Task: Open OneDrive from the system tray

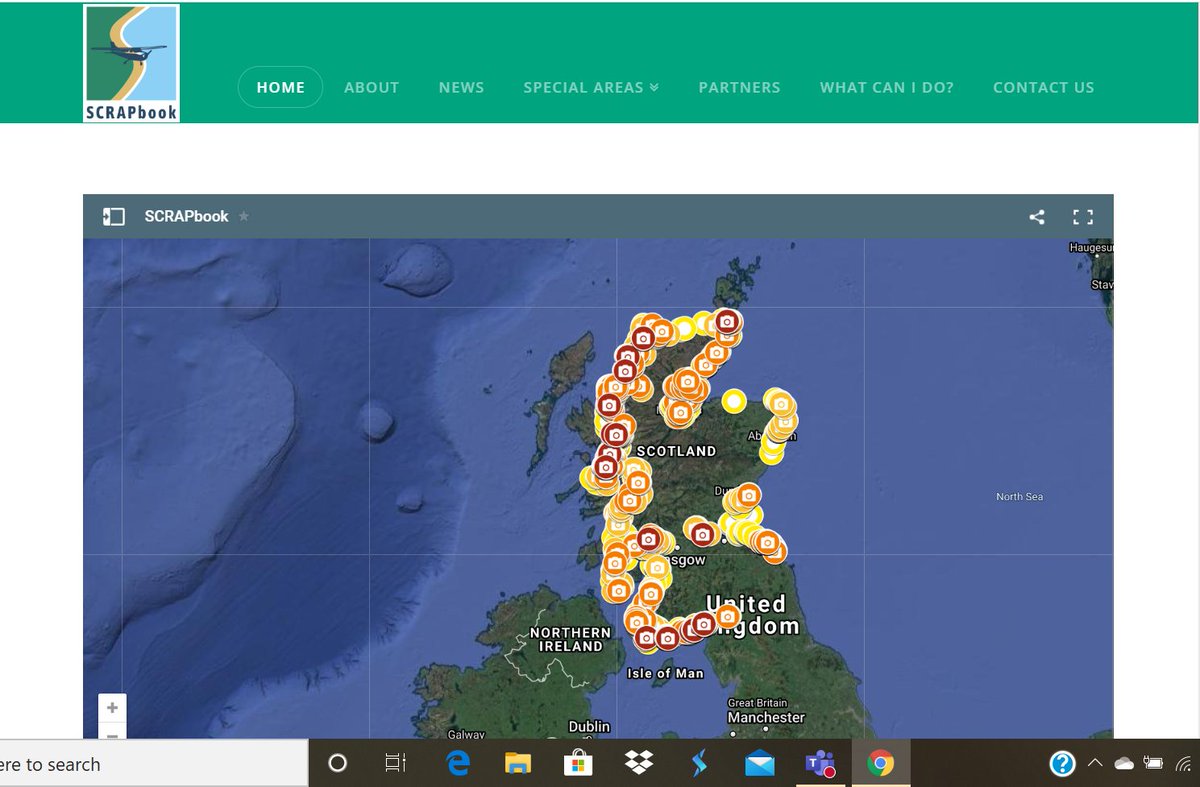Action: 1122,763
